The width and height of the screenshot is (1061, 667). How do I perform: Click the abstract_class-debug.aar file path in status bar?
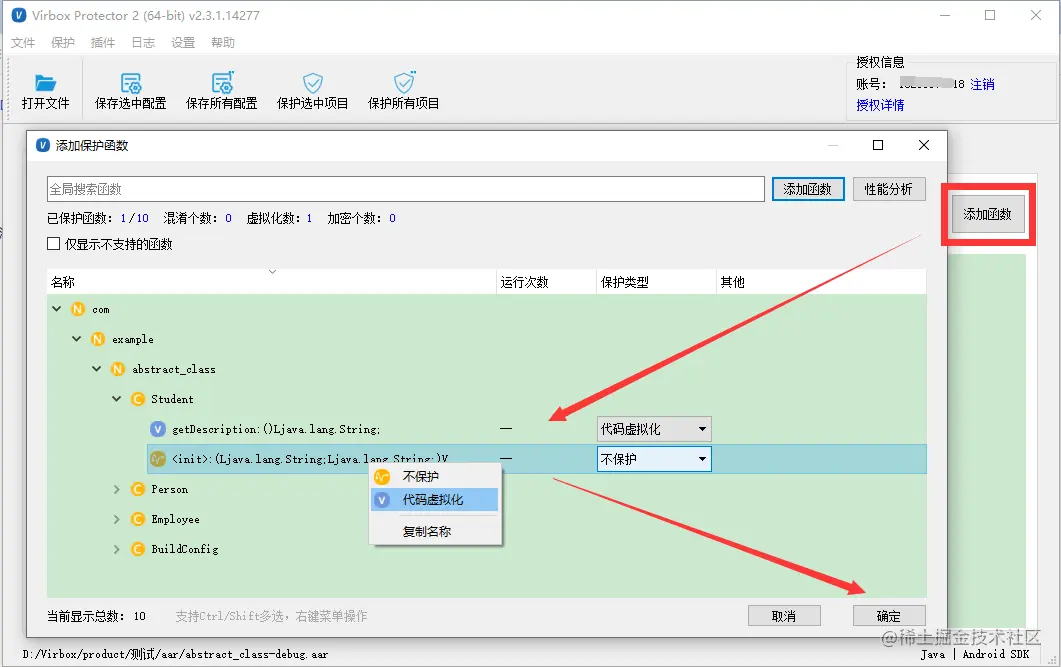click(x=175, y=654)
